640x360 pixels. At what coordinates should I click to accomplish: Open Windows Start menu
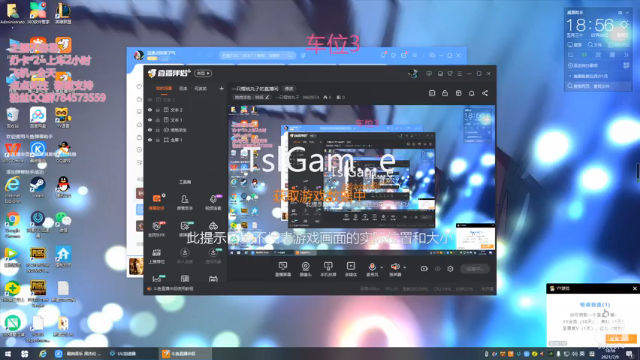(x=8, y=354)
